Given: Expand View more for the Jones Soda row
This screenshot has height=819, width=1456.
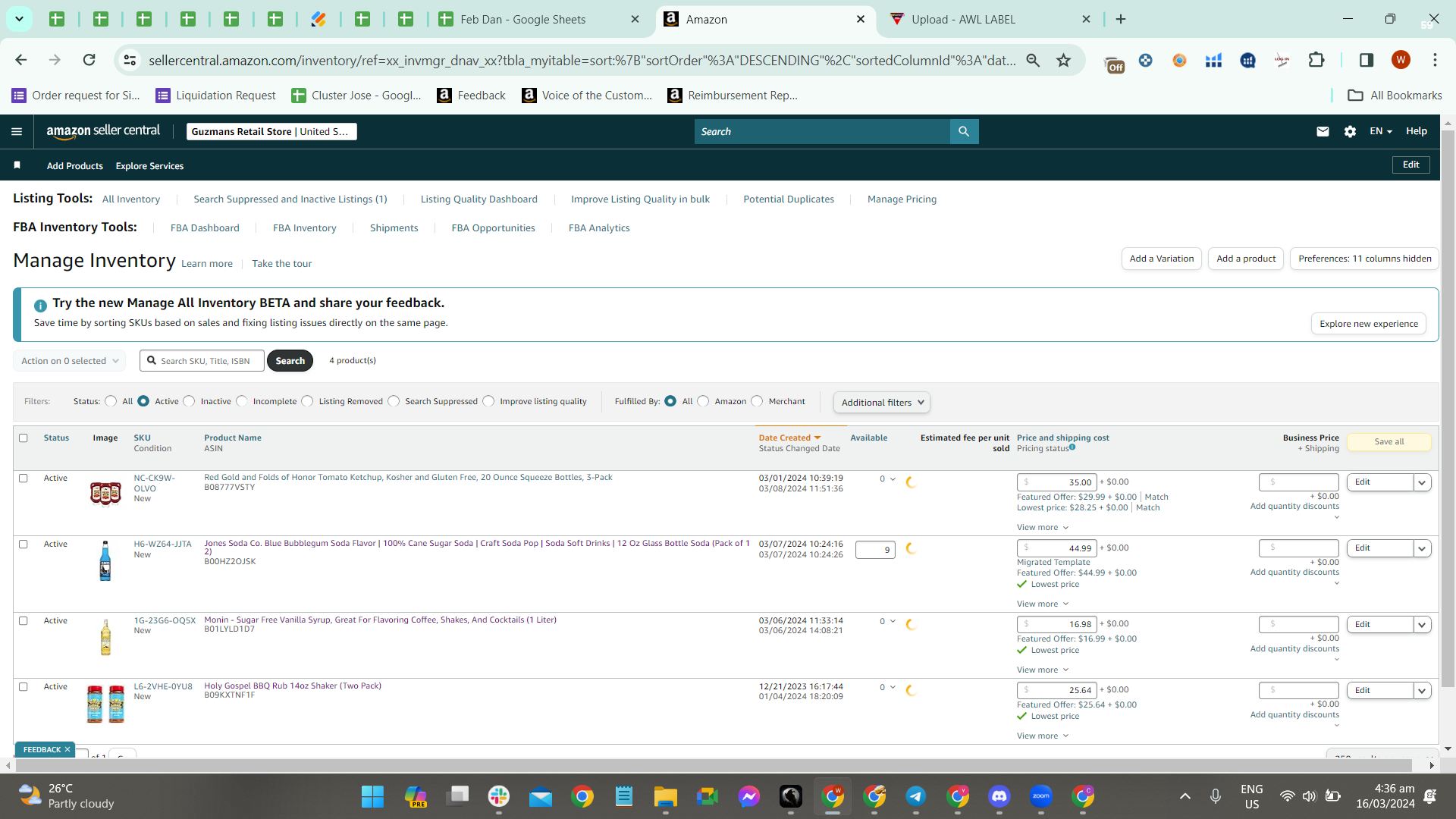Looking at the screenshot, I should [x=1043, y=604].
